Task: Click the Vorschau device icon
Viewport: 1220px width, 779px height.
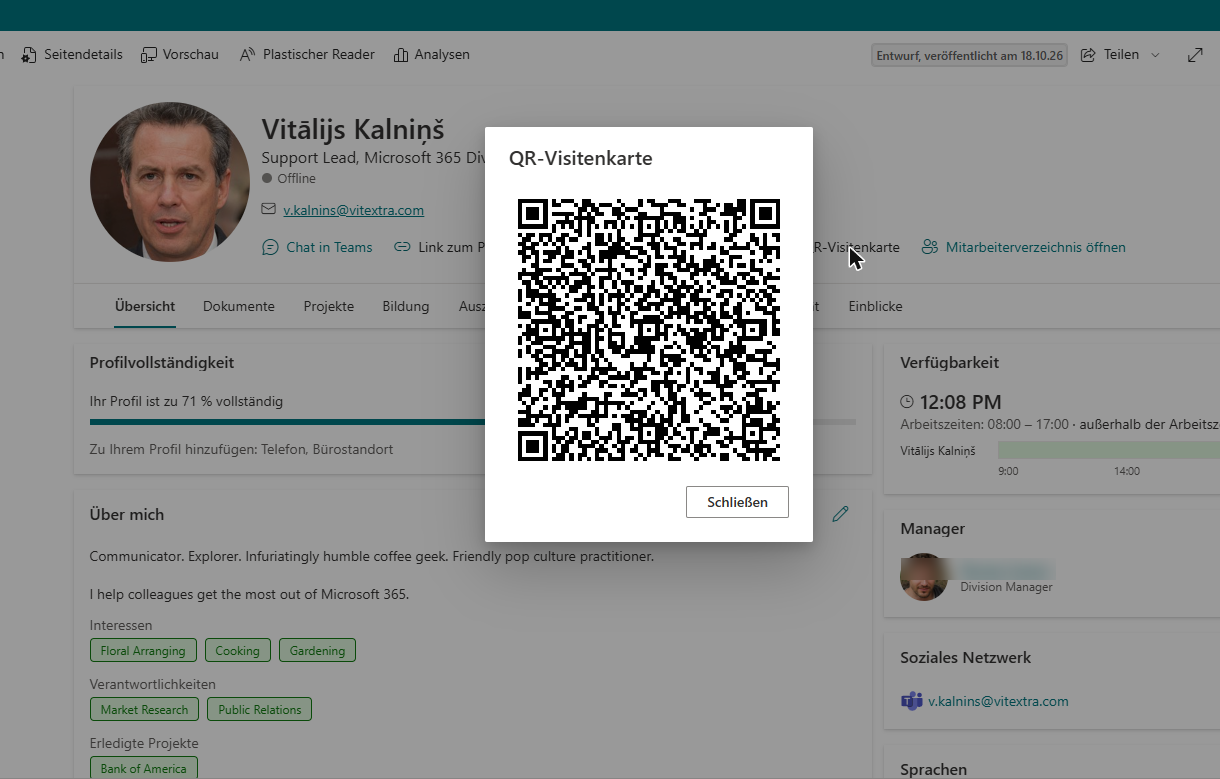Action: tap(149, 55)
